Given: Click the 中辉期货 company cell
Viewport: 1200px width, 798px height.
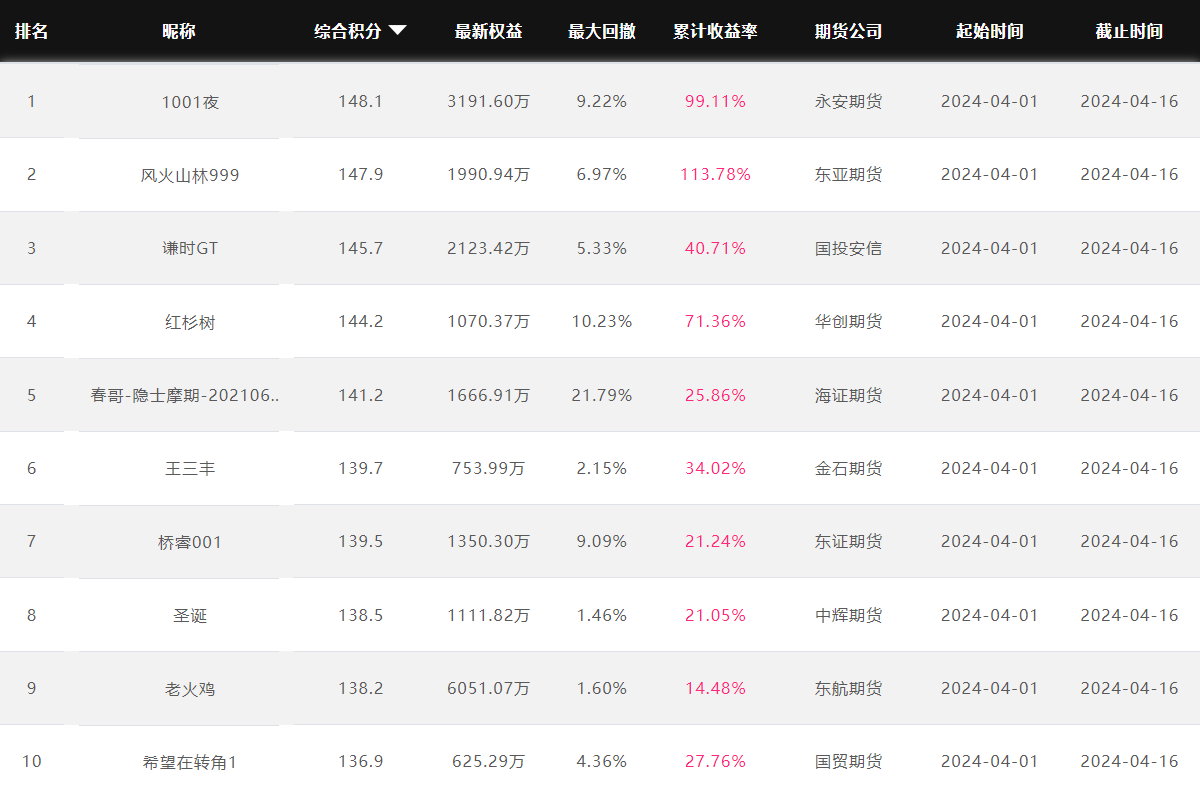Looking at the screenshot, I should tap(849, 615).
